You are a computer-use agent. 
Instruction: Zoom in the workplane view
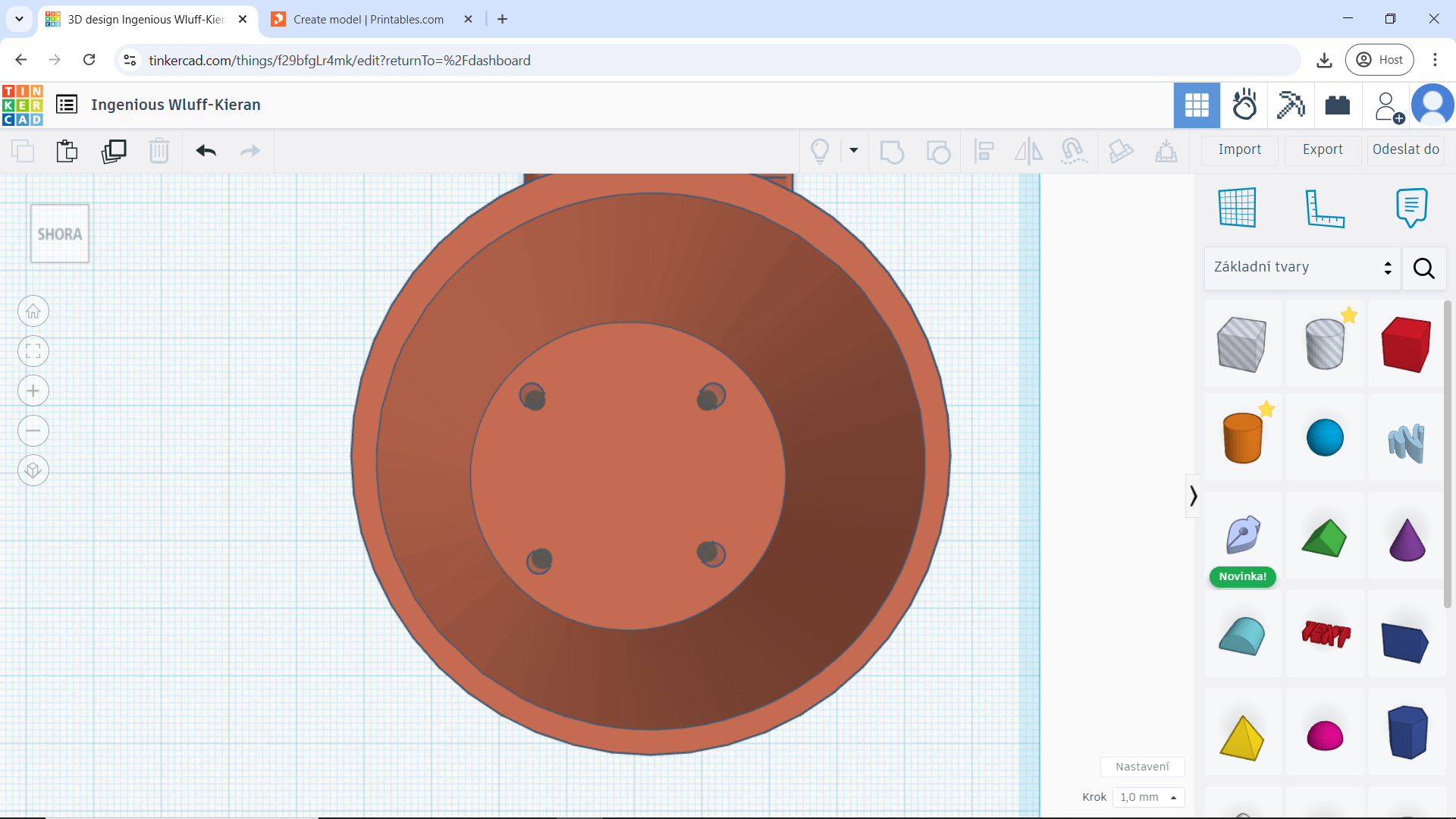click(33, 391)
